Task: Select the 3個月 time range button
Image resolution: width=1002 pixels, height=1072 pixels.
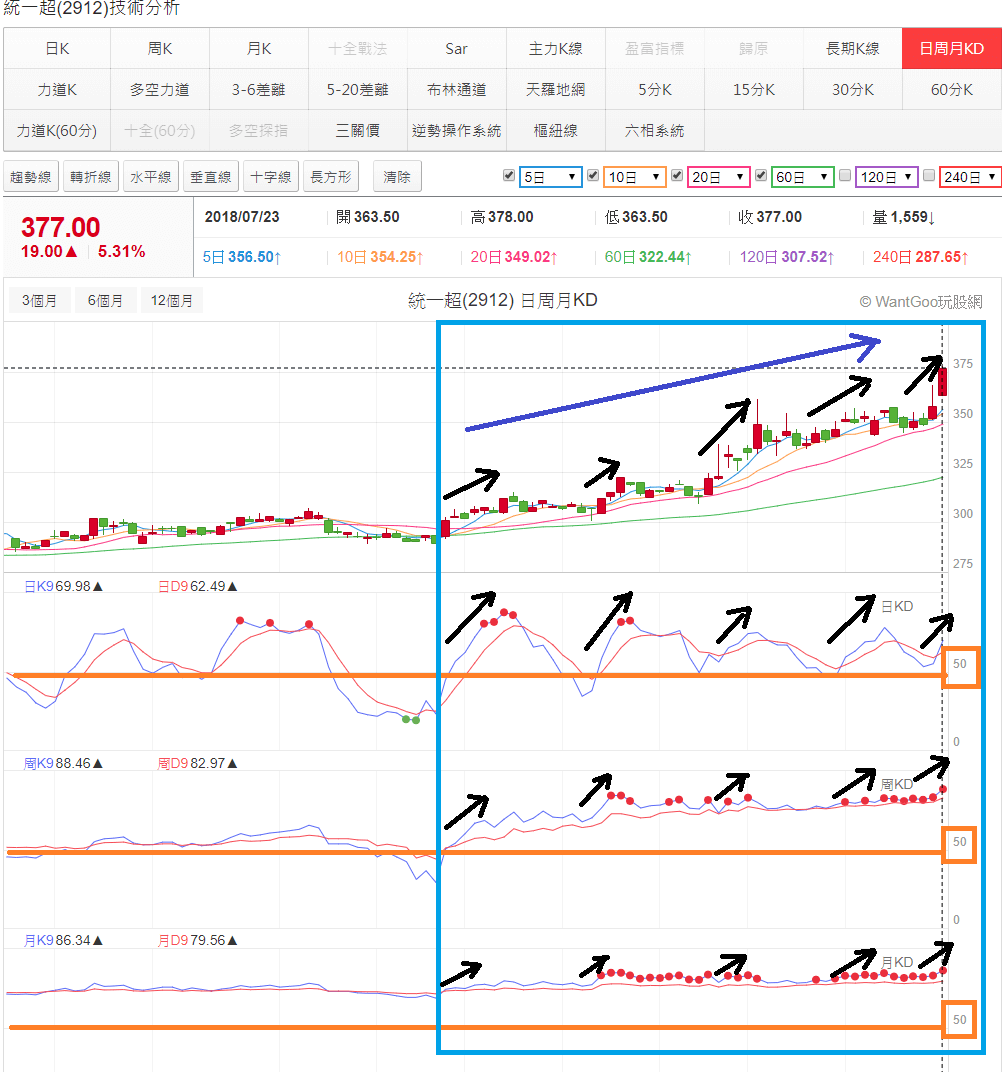Action: [39, 299]
